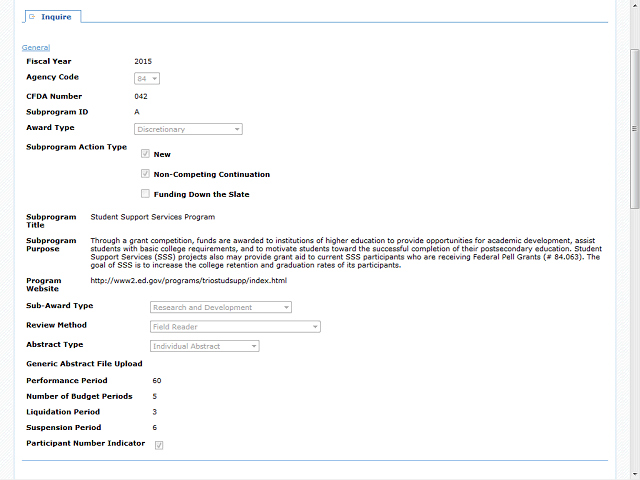Click the Generic Abstract File Upload label
Screen dimensions: 640x480
tap(84, 364)
